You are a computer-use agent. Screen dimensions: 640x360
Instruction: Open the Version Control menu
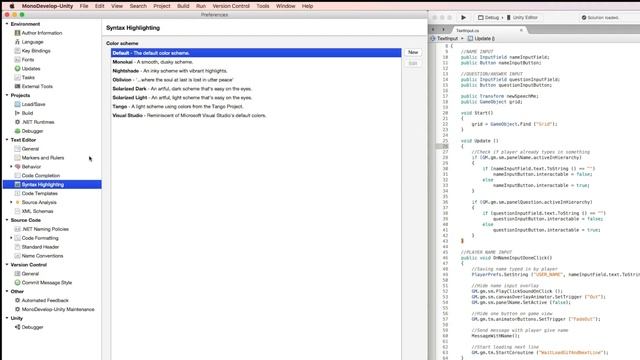(x=231, y=6)
